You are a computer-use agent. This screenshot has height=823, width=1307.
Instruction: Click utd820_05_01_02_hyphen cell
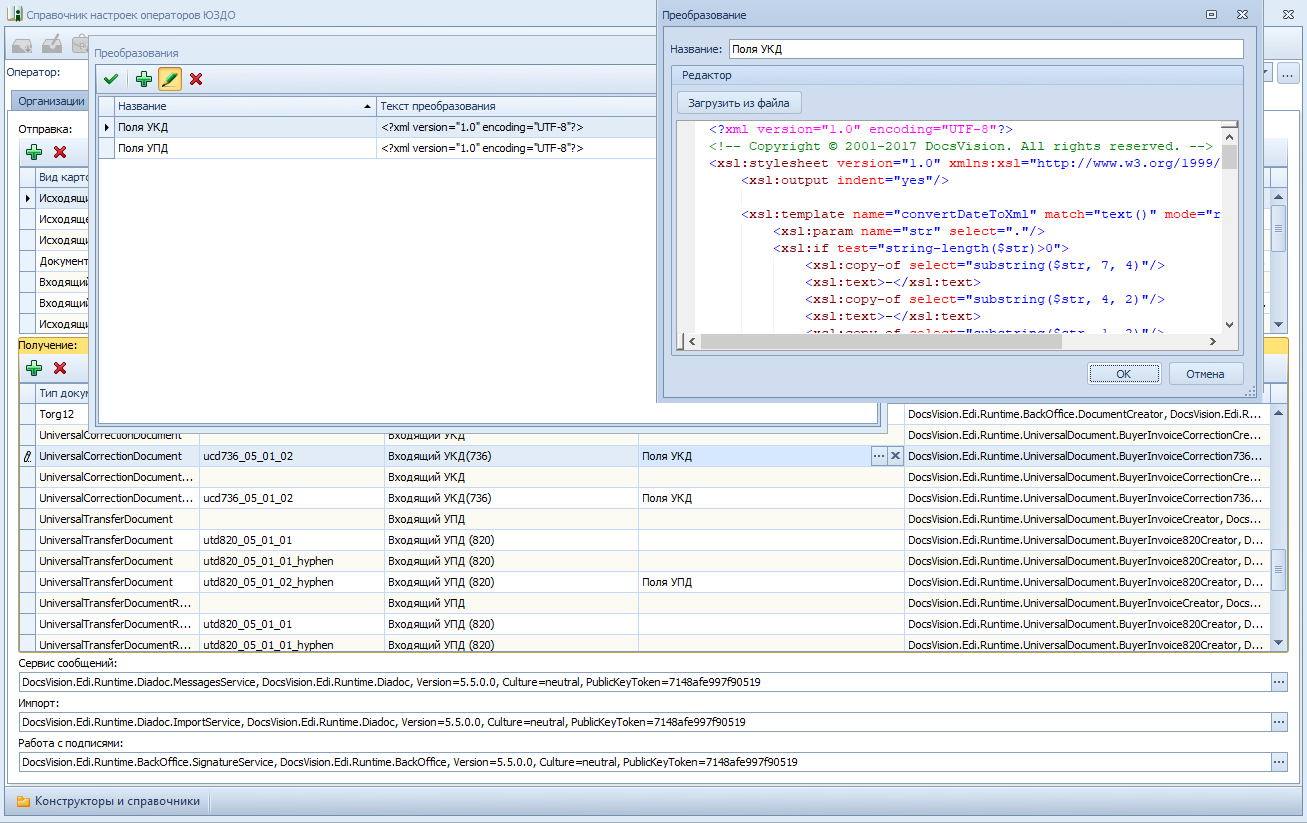click(292, 582)
